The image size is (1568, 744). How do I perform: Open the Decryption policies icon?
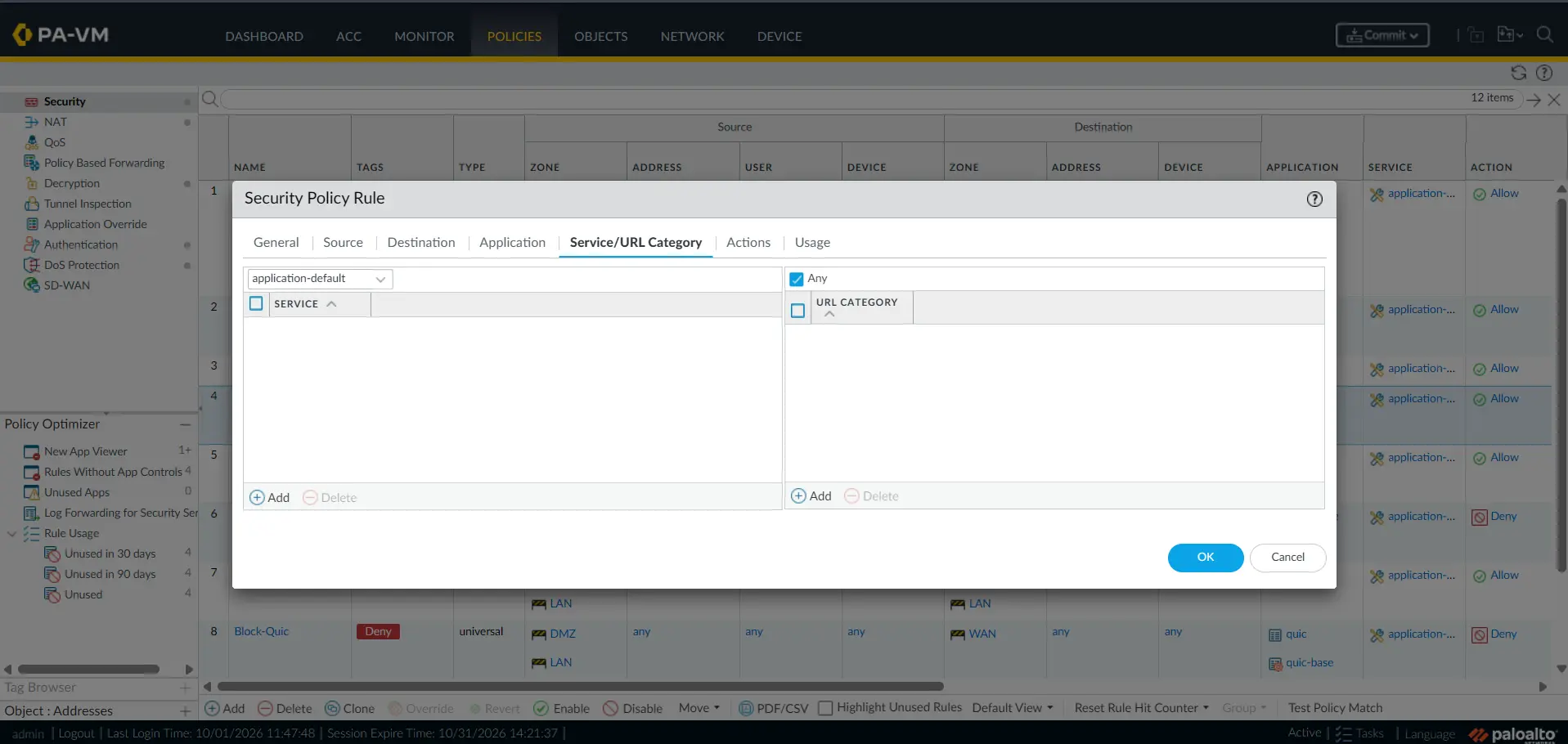coord(32,183)
